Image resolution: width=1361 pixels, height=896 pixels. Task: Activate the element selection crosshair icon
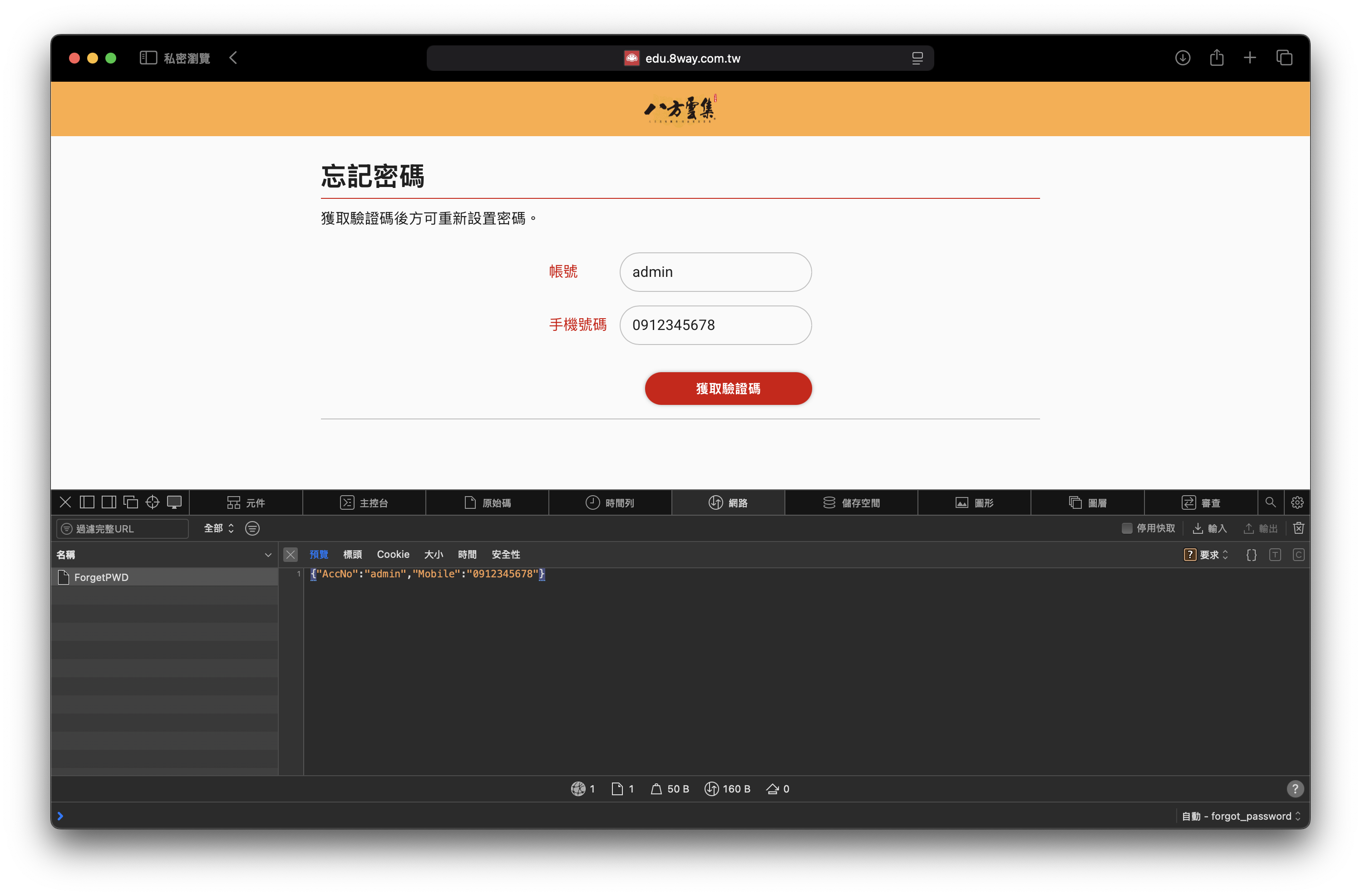pyautogui.click(x=152, y=502)
